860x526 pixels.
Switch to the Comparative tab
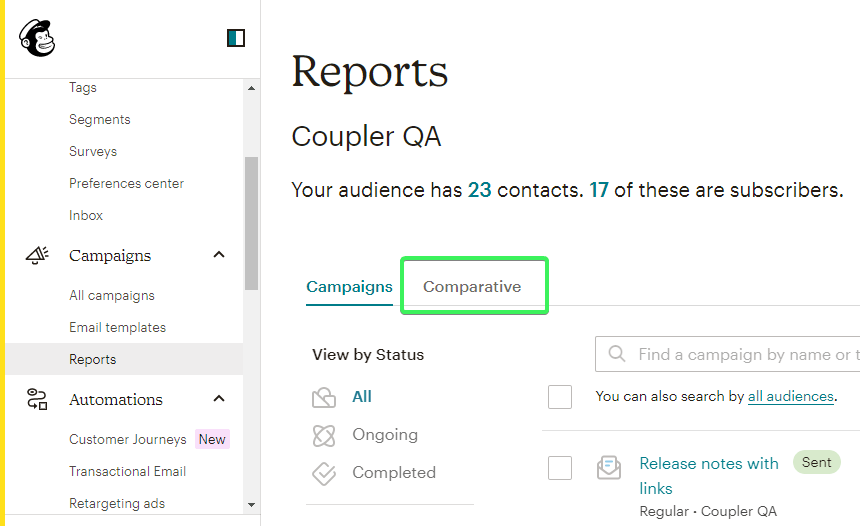472,286
